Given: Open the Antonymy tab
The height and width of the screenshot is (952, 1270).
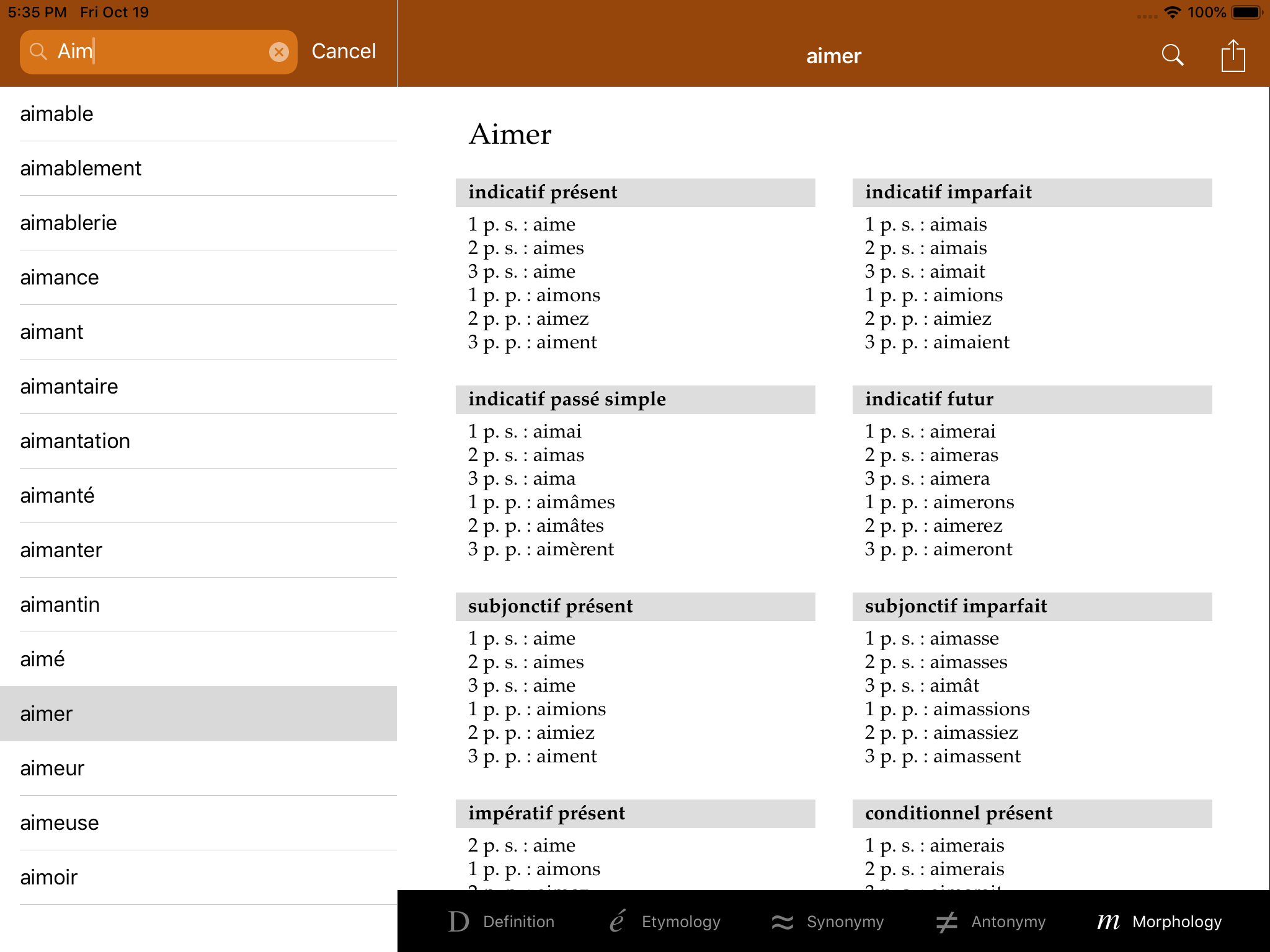Looking at the screenshot, I should (x=991, y=922).
